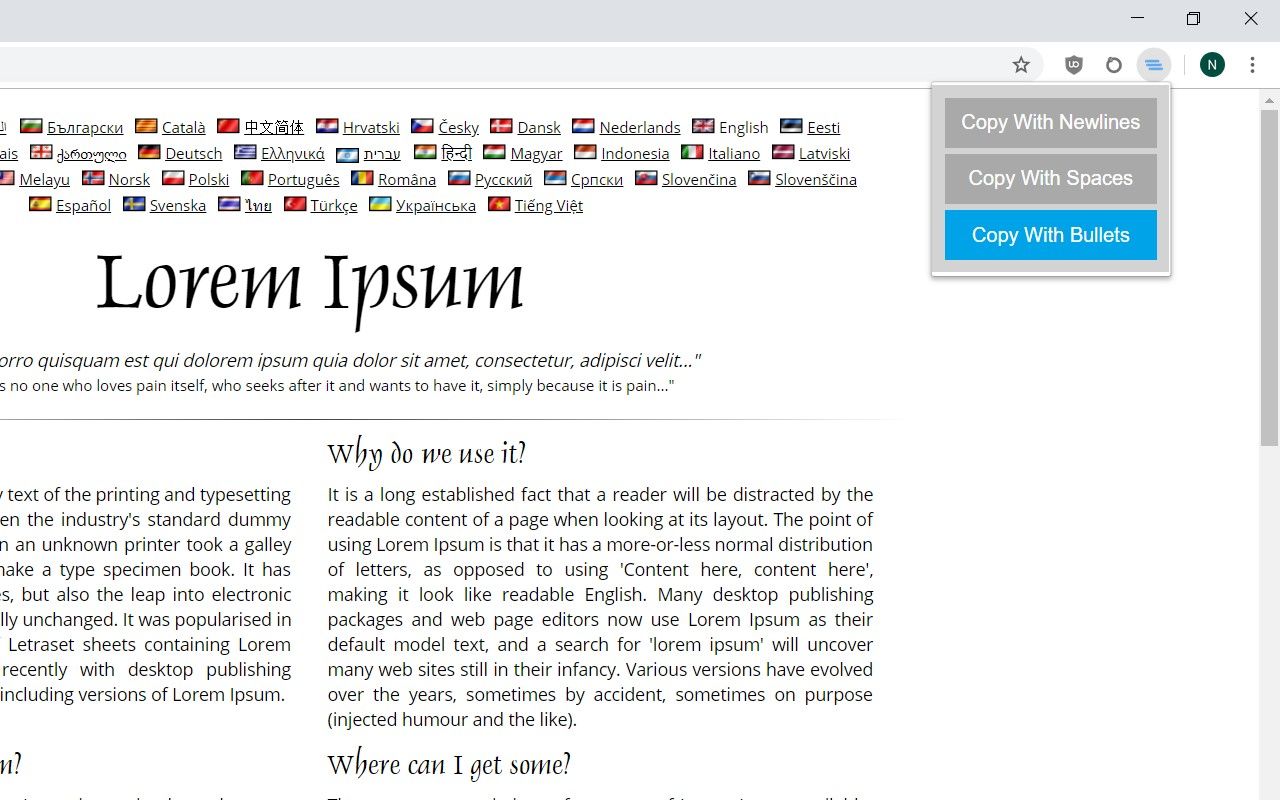This screenshot has width=1280, height=800.
Task: Choose Copy With Bullets in the popup
Action: coord(1050,235)
